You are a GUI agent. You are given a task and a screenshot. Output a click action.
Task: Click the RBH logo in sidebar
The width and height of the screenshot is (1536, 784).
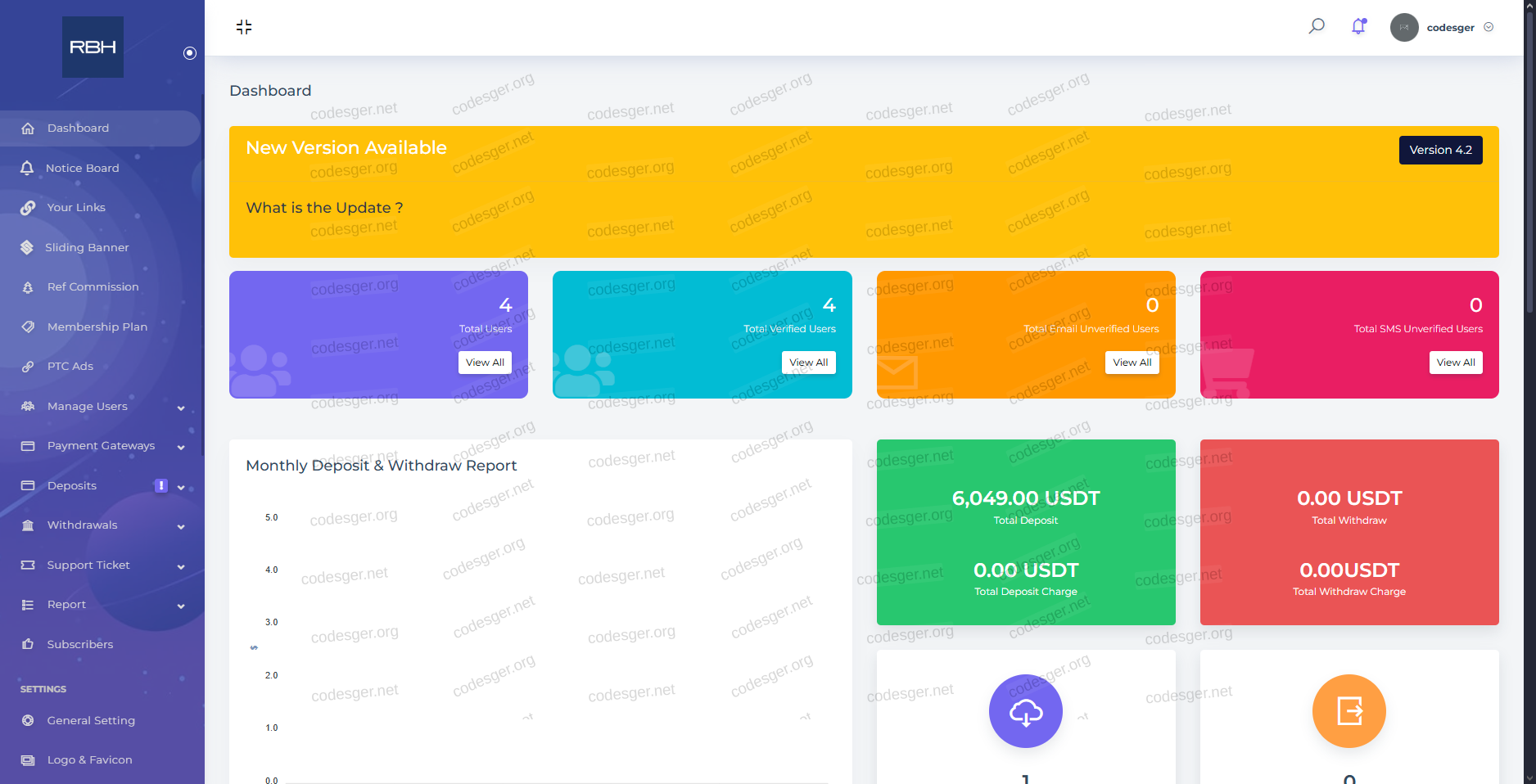[93, 47]
